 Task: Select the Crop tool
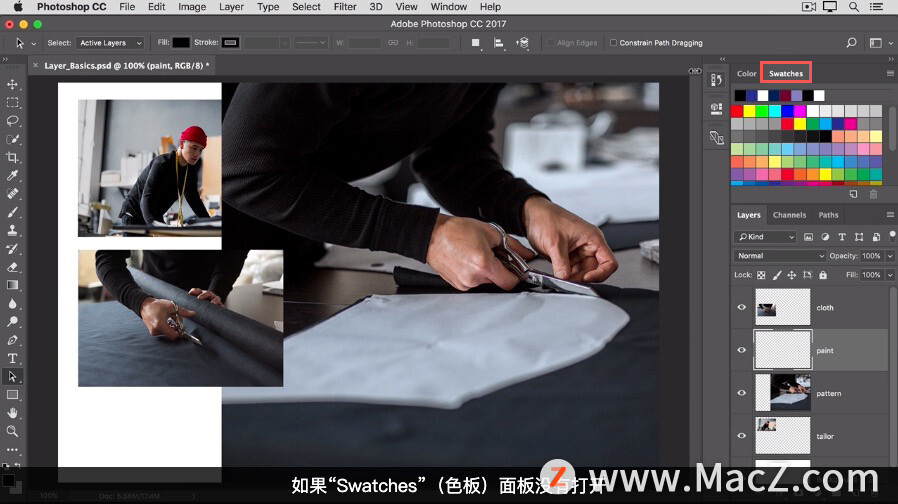(12, 158)
